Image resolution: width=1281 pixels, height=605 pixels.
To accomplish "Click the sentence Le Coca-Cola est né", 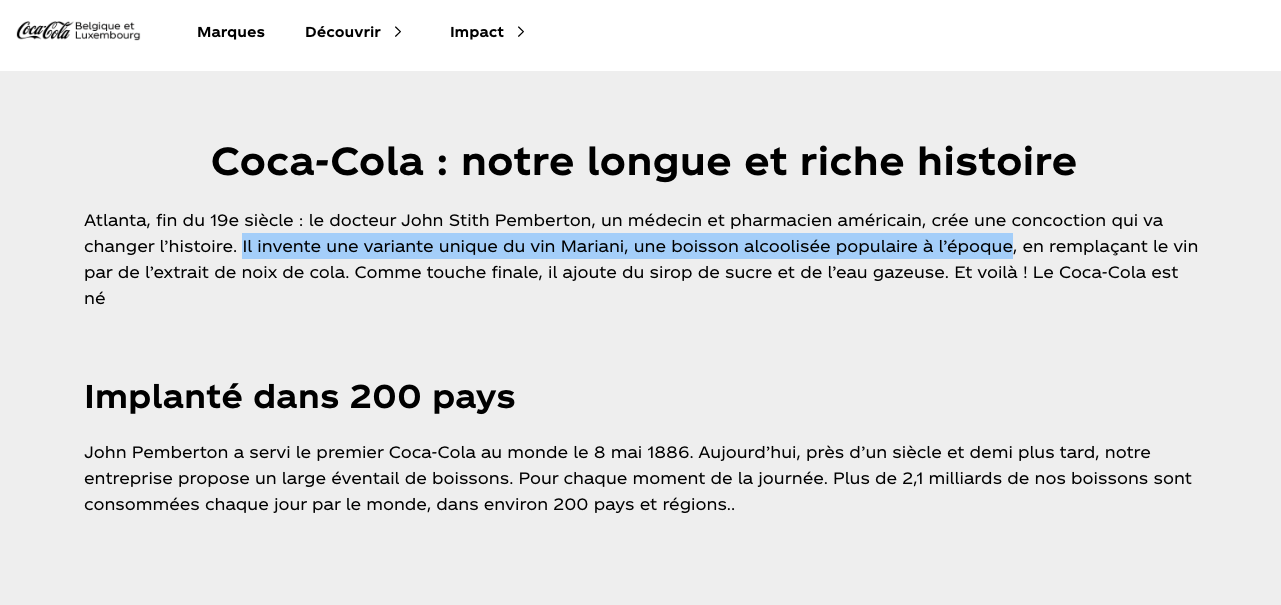I will click(x=1105, y=272).
